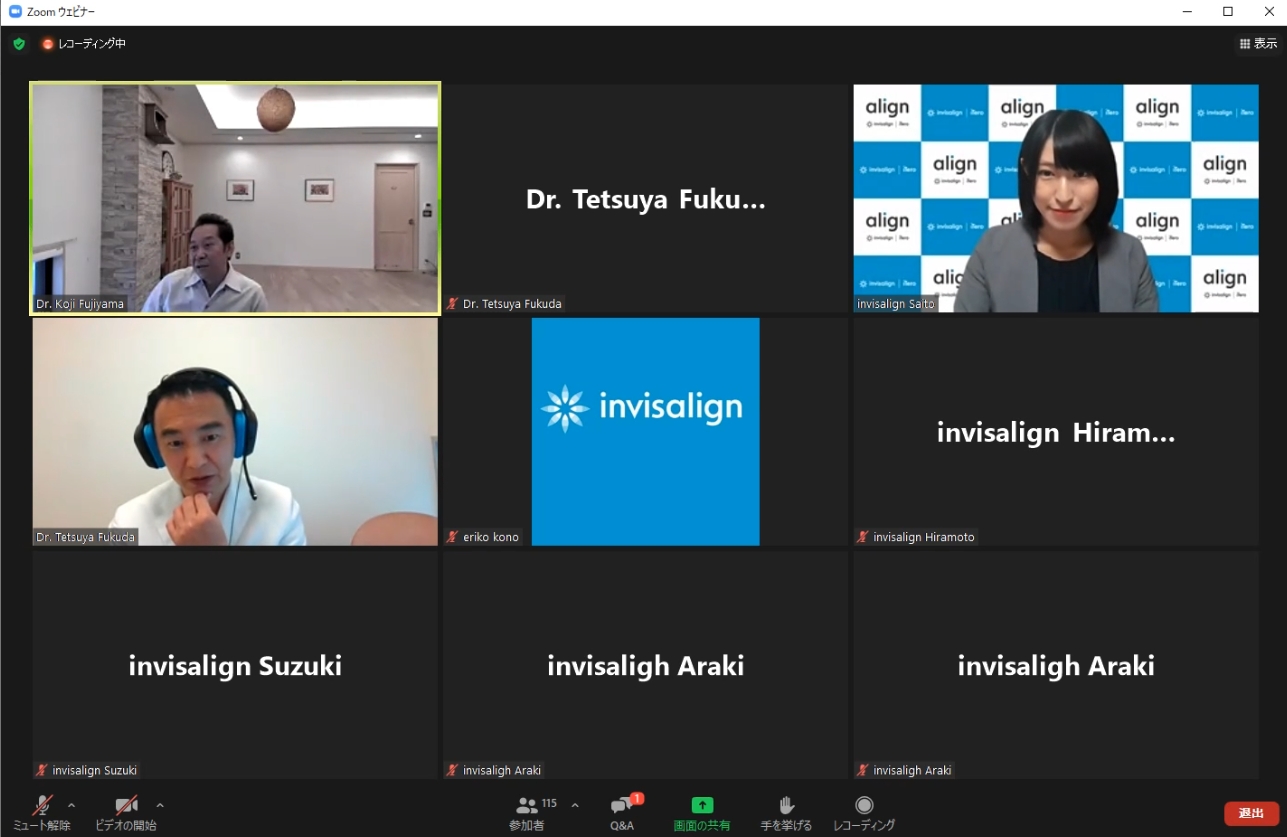Click muted mic icon beside invisalign Suzuki

(x=42, y=770)
